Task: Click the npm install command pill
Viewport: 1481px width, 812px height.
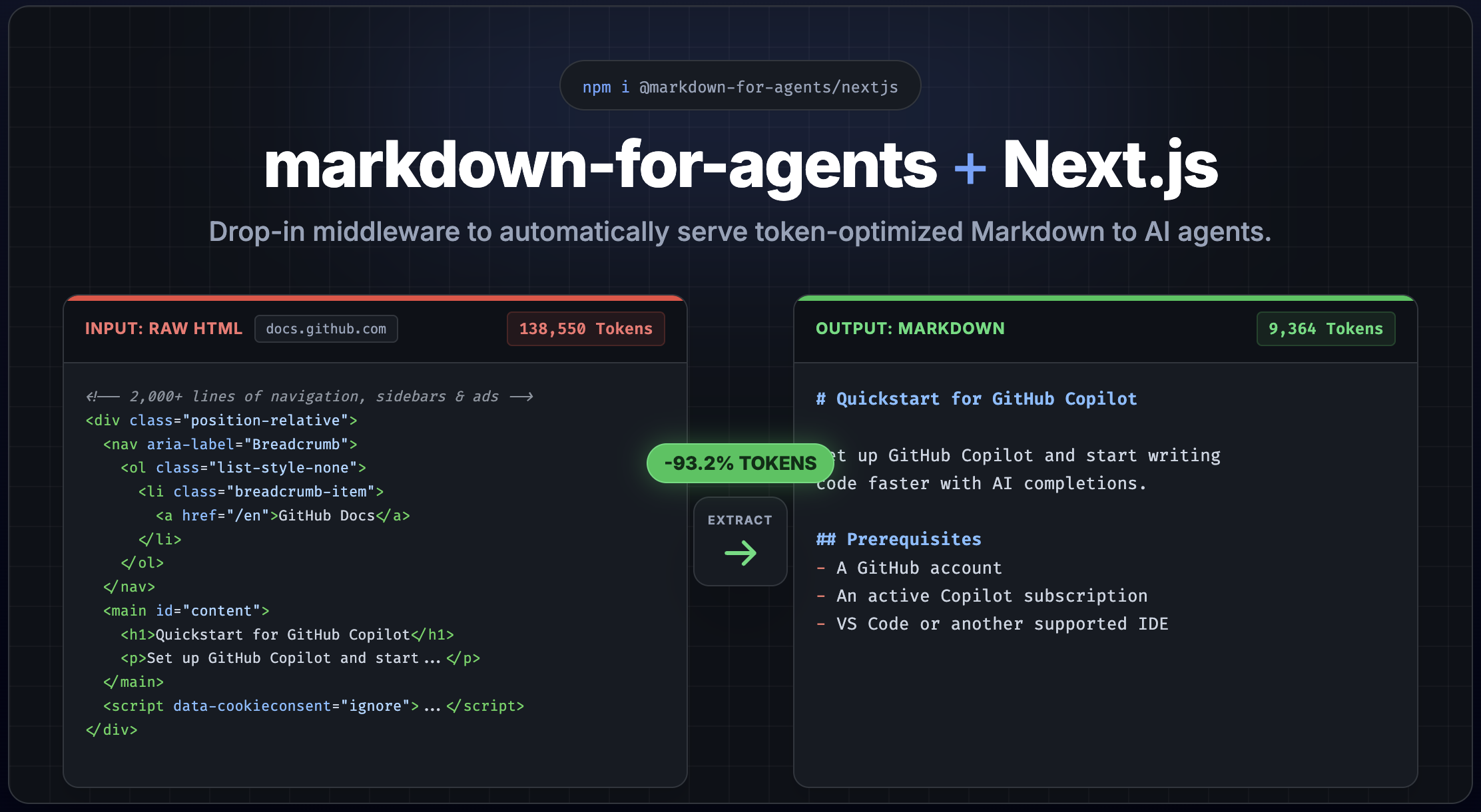Action: pos(740,85)
